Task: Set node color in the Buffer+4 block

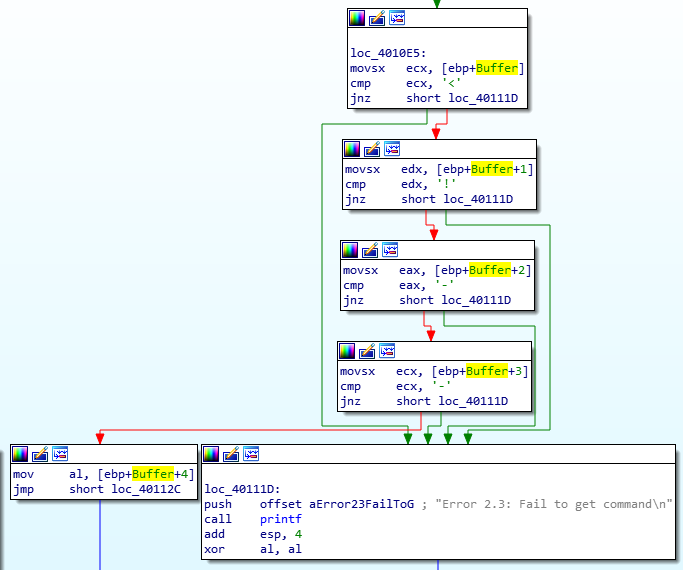Action: tap(20, 454)
